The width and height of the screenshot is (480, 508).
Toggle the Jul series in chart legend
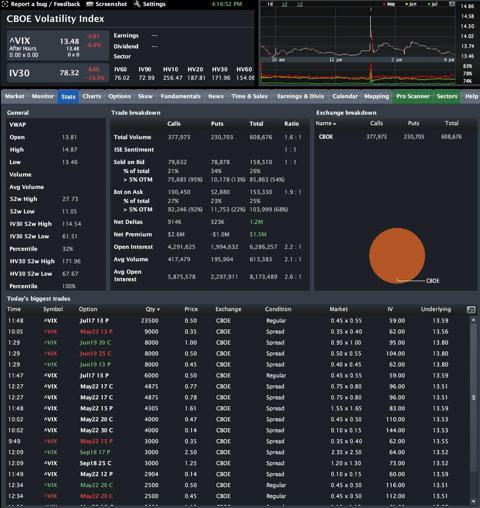(432, 4)
